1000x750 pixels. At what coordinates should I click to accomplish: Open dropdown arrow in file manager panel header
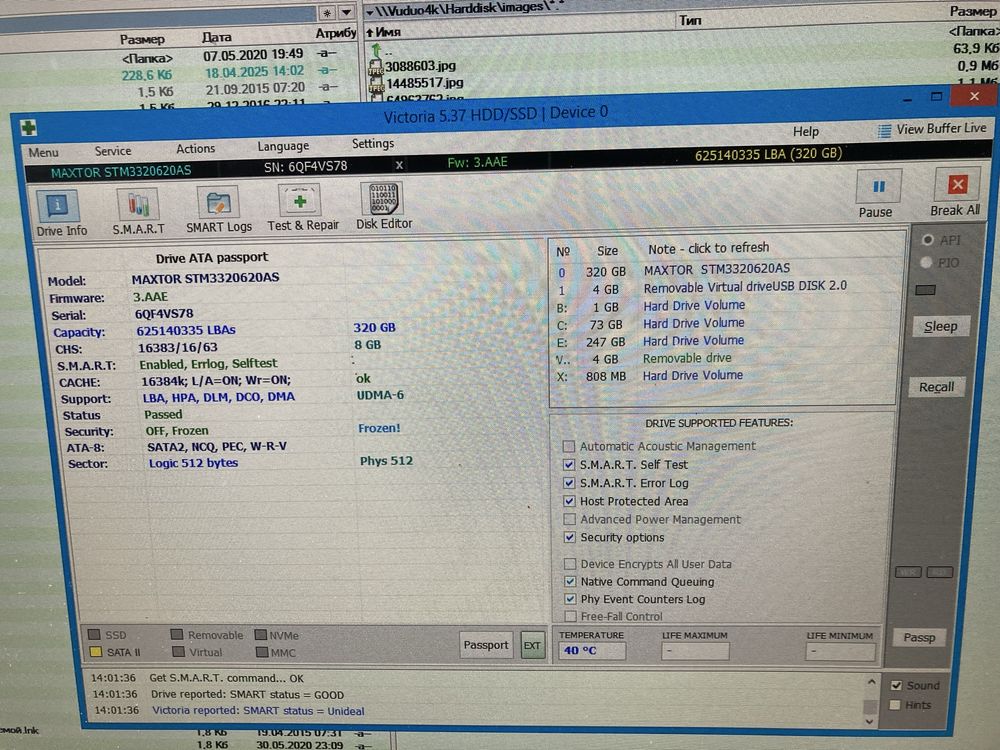(346, 12)
